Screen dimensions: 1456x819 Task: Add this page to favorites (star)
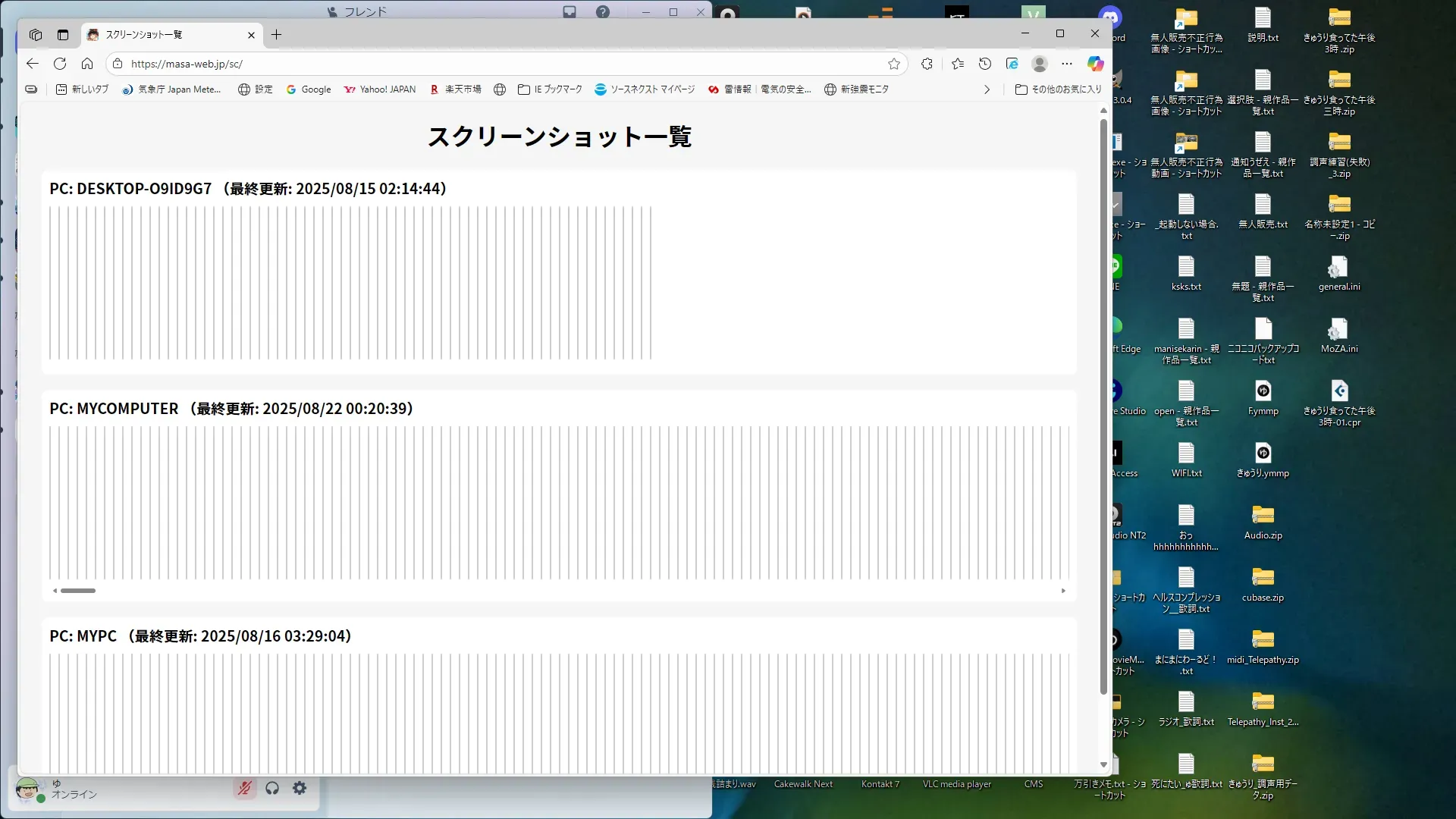coord(894,64)
